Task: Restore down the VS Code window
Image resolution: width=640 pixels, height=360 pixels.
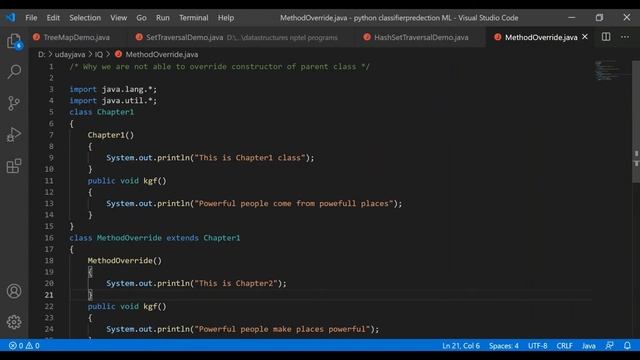Action: 599,18
